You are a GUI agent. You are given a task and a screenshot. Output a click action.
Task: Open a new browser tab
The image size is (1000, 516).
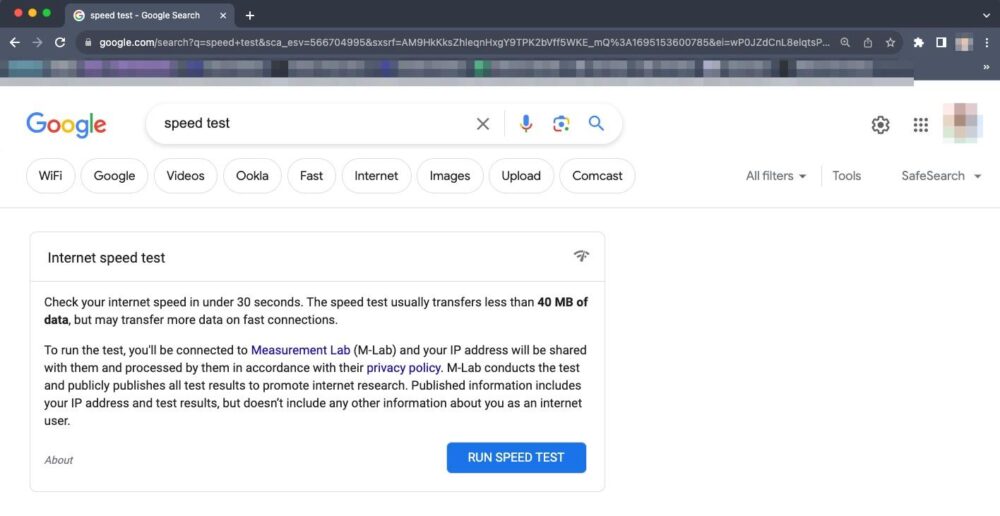click(250, 15)
